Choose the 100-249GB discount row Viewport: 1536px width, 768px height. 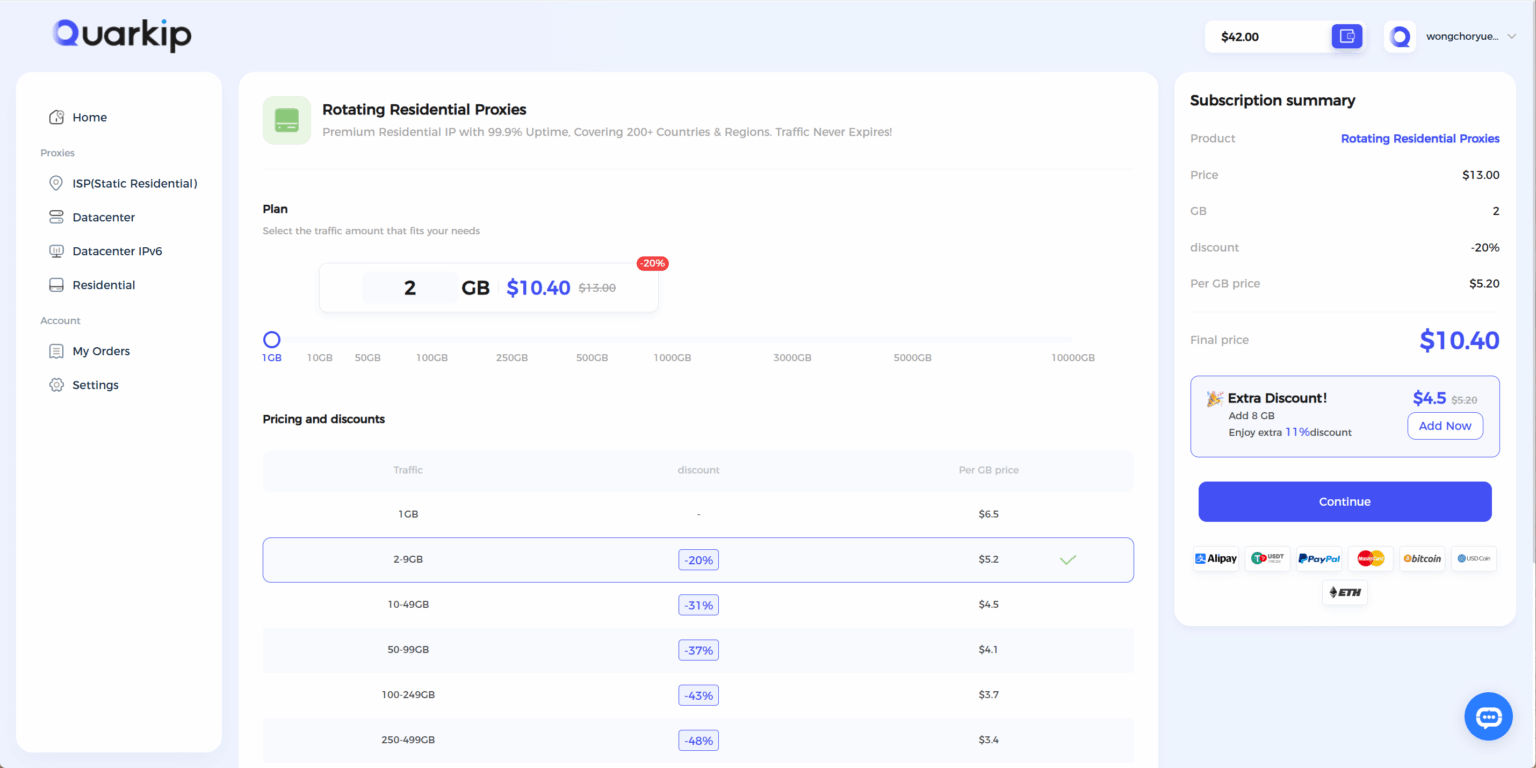[x=698, y=695]
